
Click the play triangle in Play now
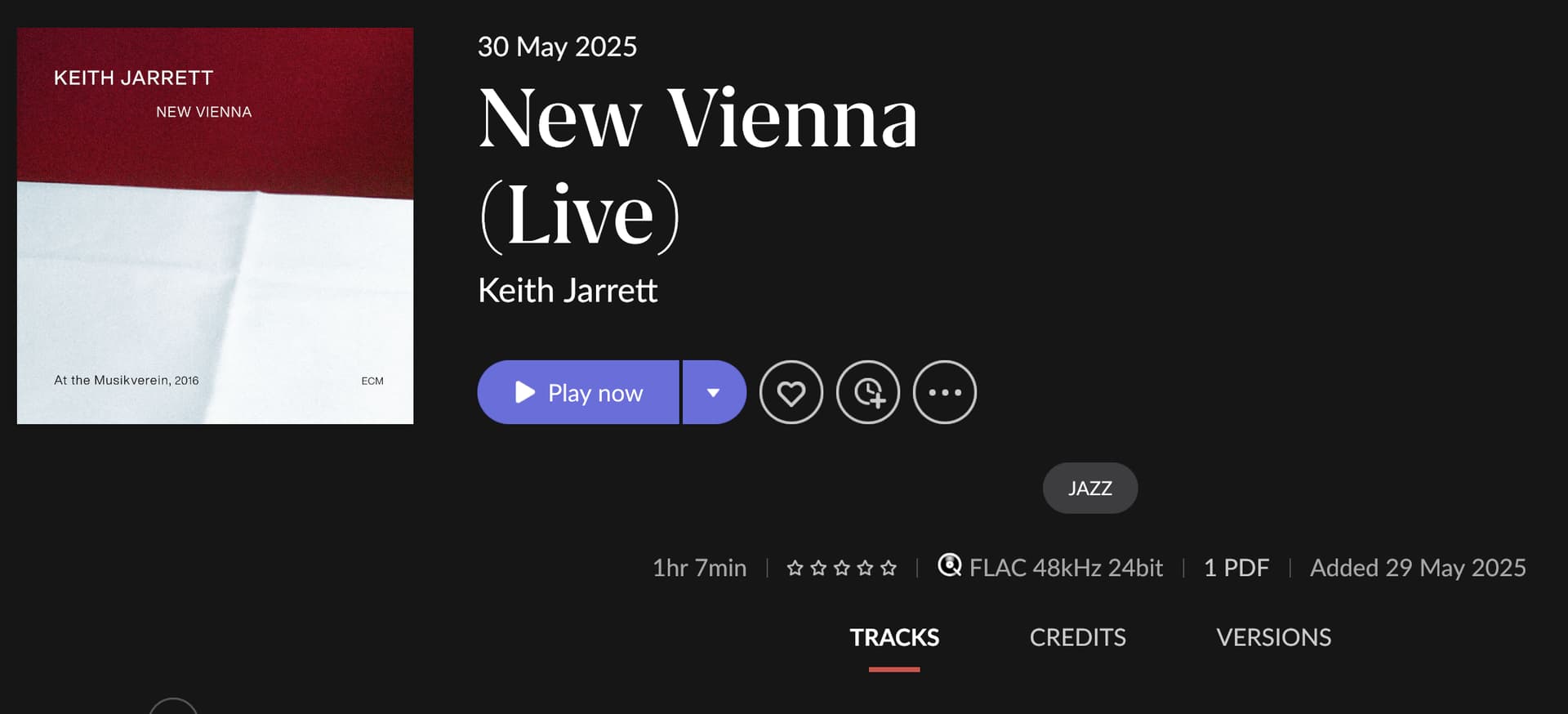coord(525,393)
